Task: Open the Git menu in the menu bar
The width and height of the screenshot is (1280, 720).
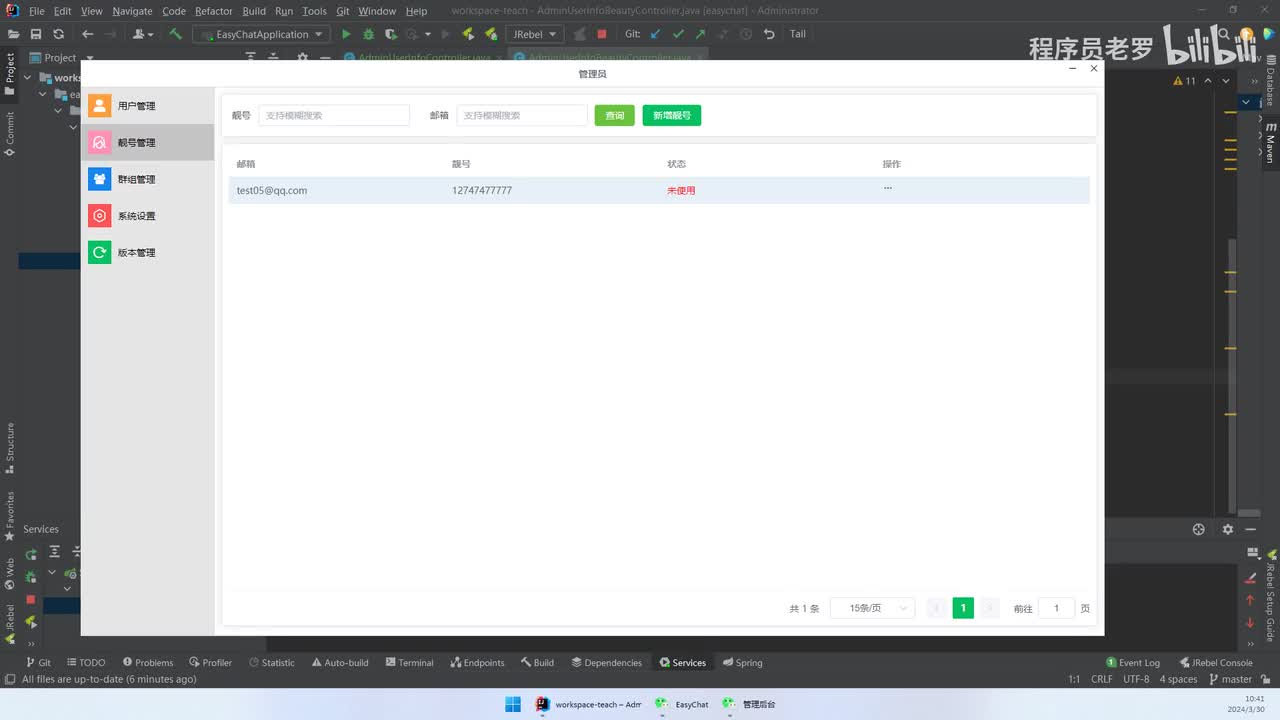Action: pyautogui.click(x=343, y=11)
